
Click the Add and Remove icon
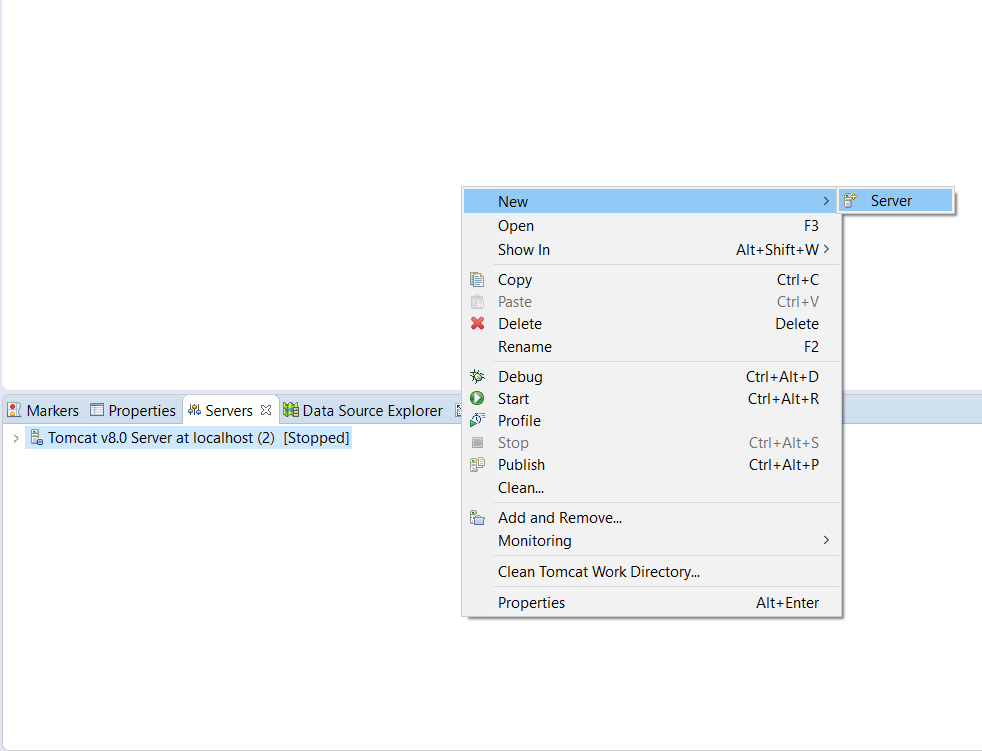click(477, 518)
